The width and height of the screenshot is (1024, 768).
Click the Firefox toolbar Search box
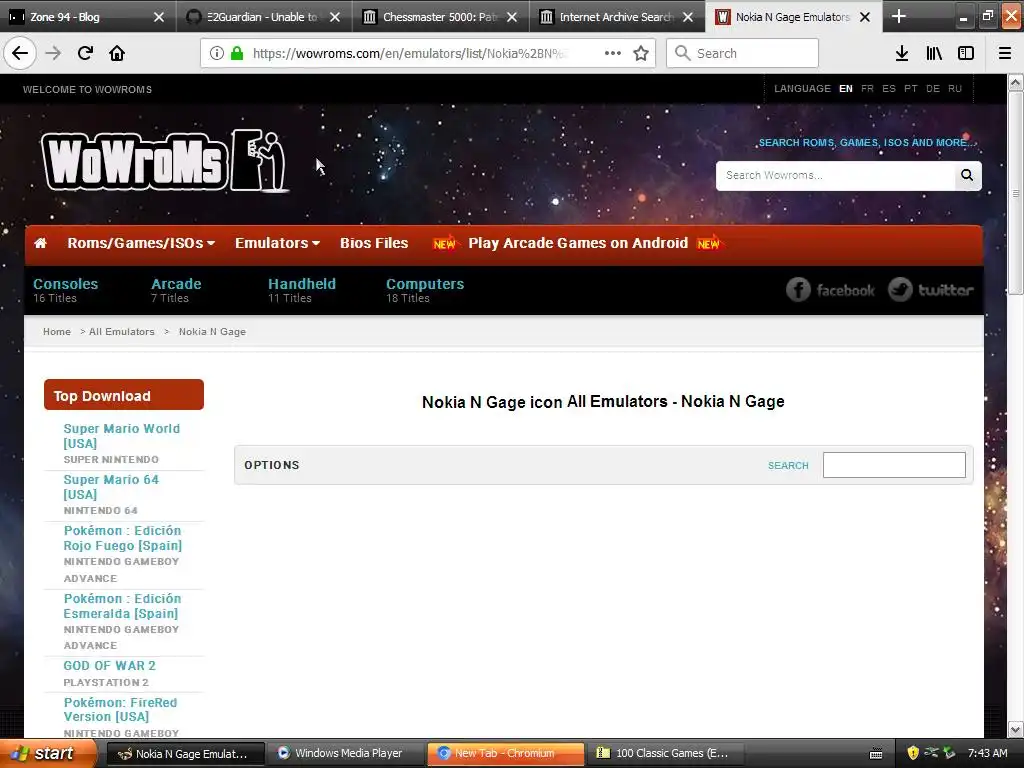(743, 53)
